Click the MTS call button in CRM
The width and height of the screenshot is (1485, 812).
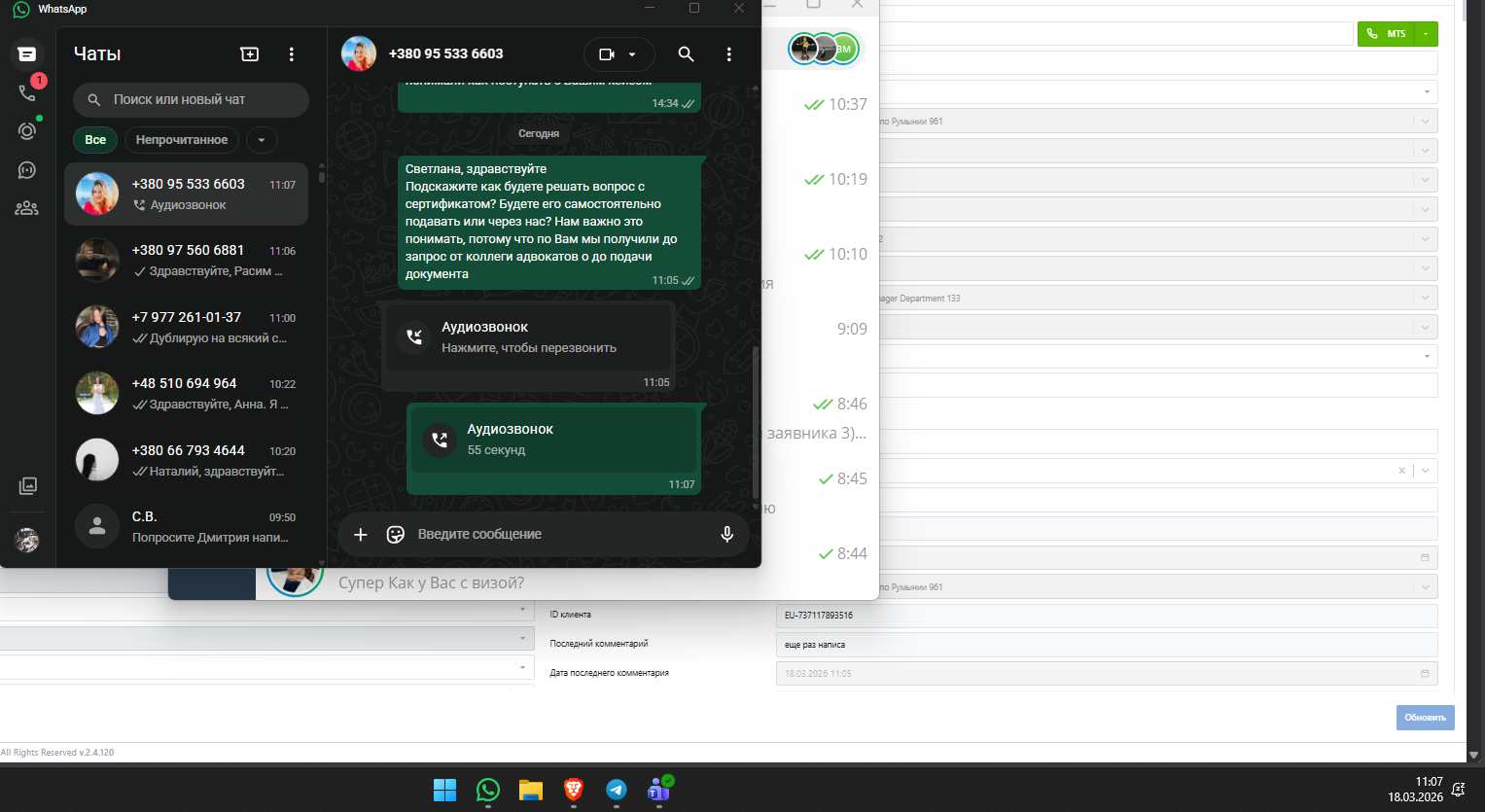point(1386,34)
